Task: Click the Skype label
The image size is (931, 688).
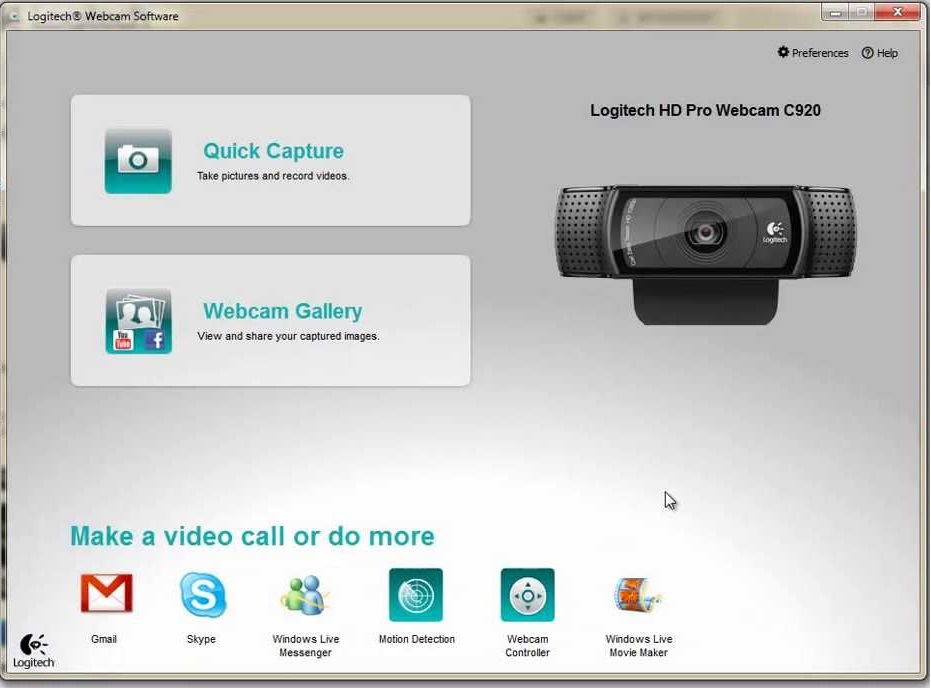Action: click(x=201, y=639)
